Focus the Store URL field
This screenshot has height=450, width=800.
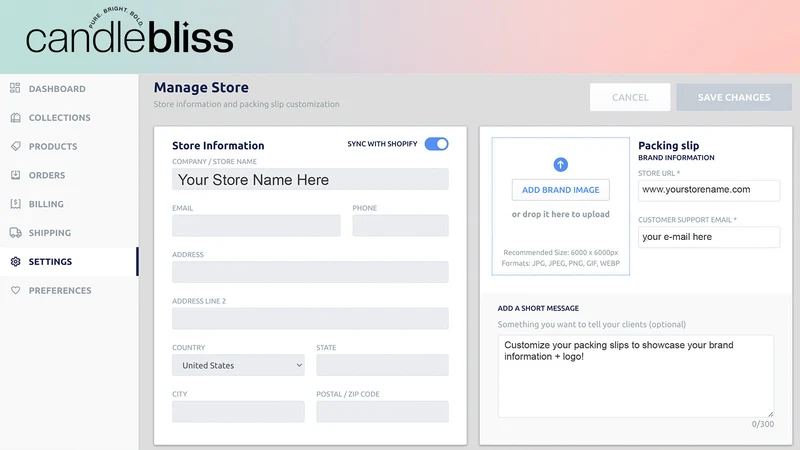pyautogui.click(x=709, y=190)
